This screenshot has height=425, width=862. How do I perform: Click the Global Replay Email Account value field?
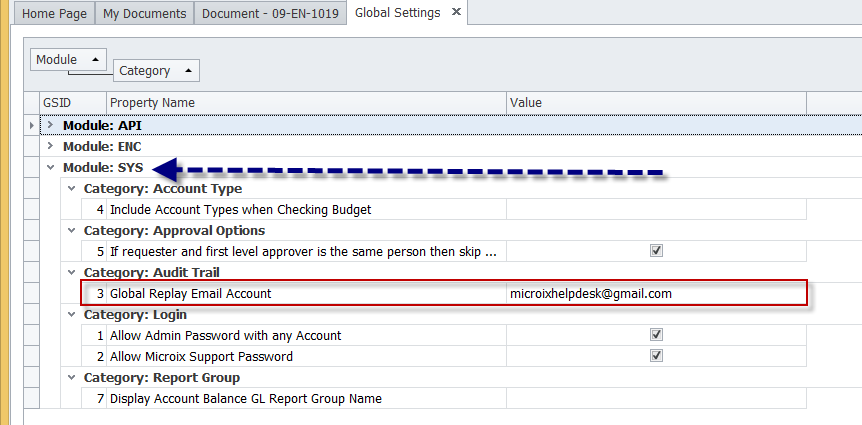pyautogui.click(x=655, y=293)
